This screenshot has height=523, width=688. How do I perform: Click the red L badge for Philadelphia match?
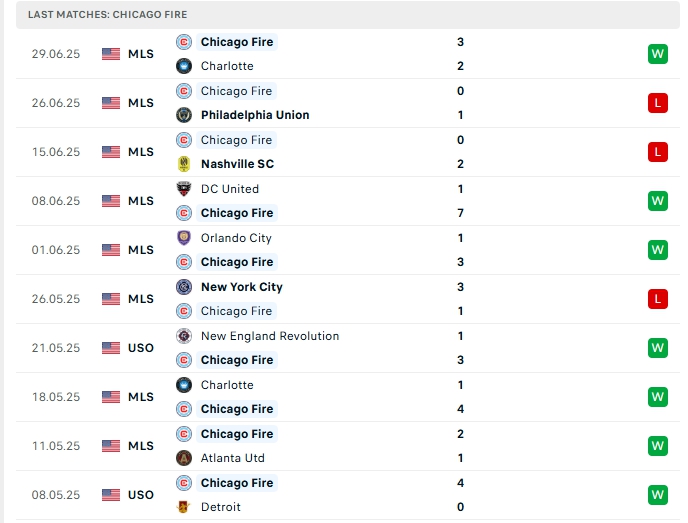[657, 103]
